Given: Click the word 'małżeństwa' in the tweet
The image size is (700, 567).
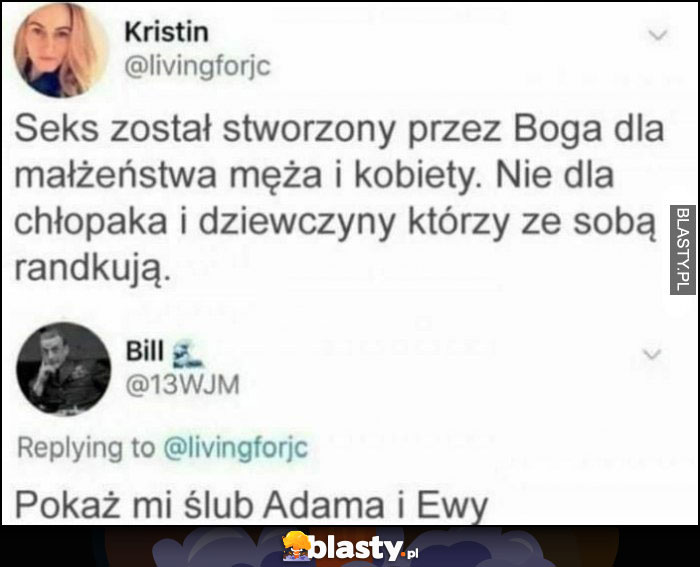Looking at the screenshot, I should 116,175.
